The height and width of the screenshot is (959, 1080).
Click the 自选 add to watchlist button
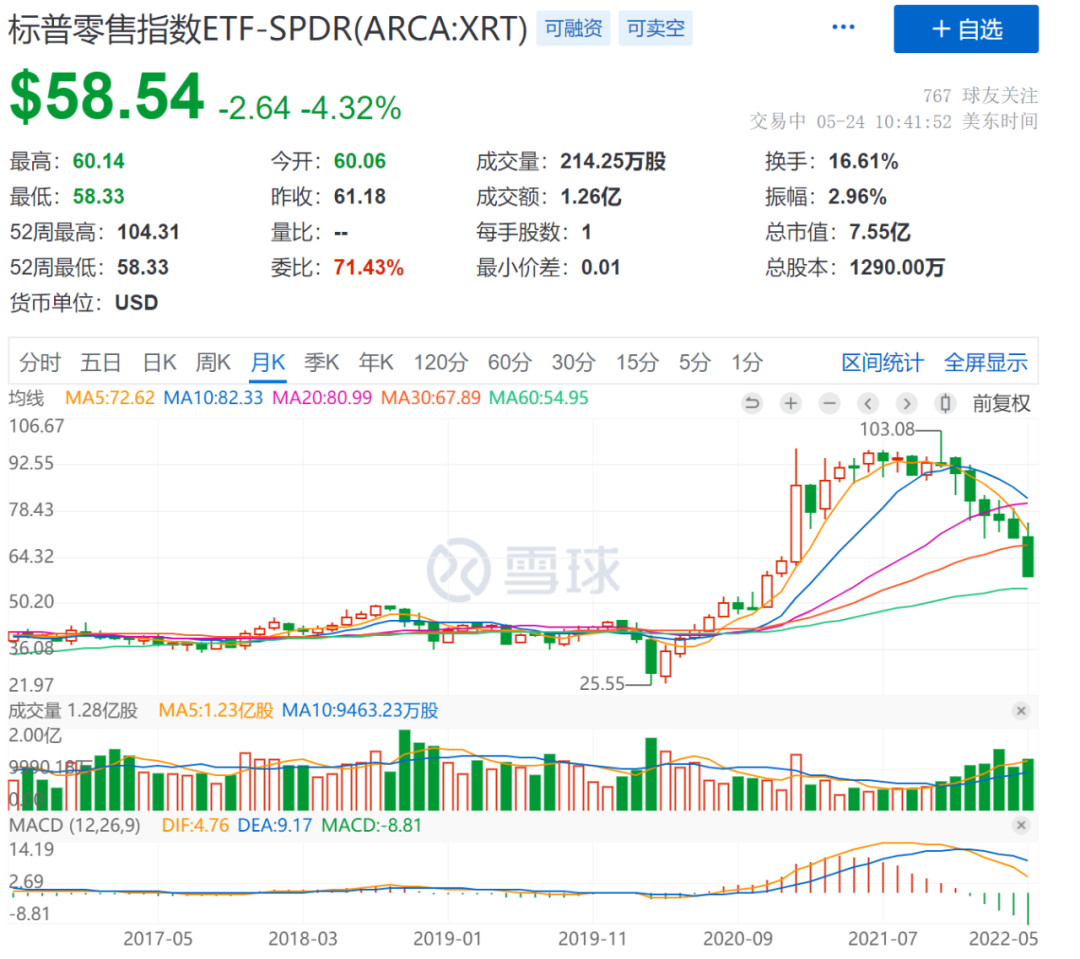click(x=966, y=29)
